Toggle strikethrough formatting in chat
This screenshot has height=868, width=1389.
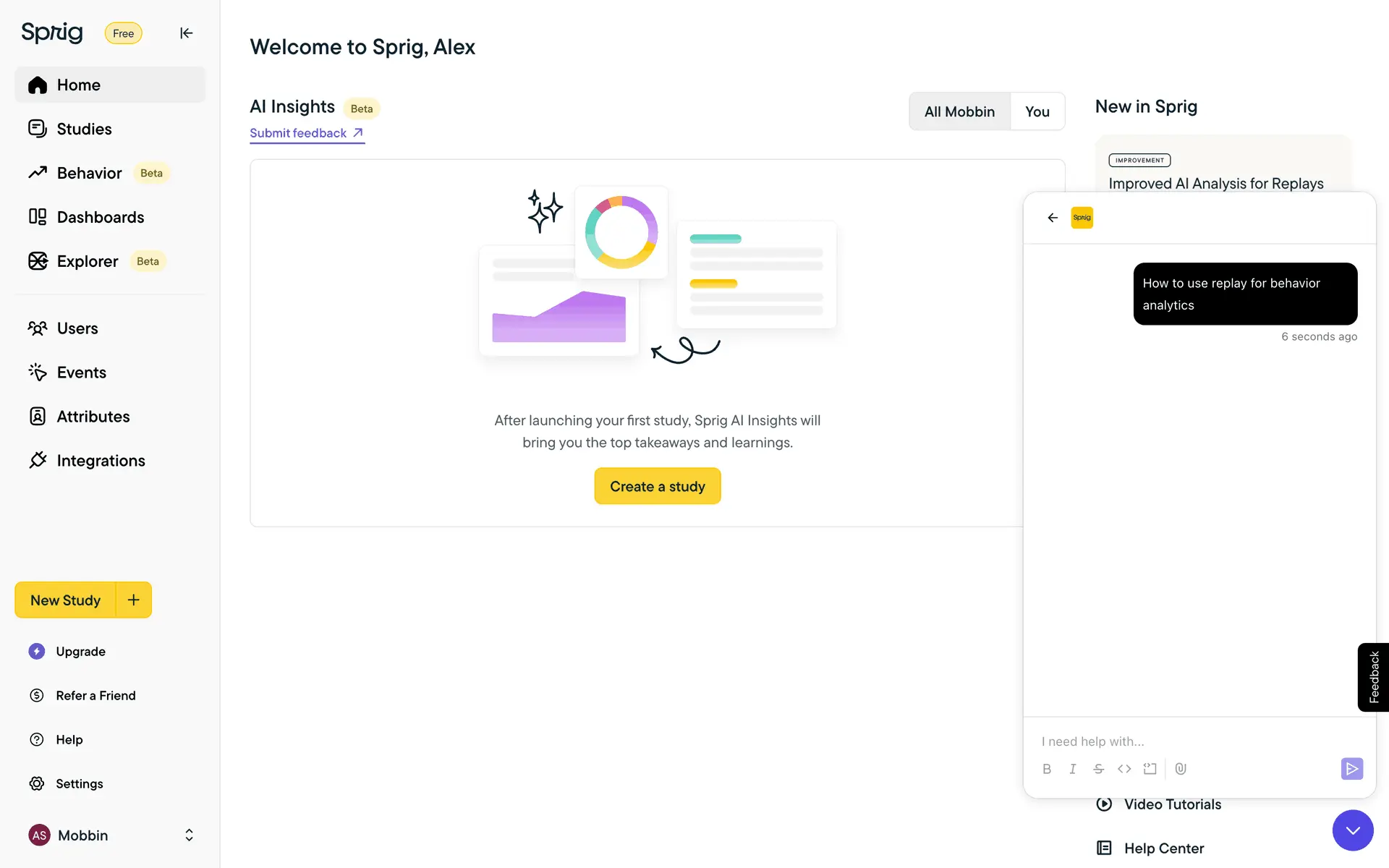click(x=1098, y=769)
